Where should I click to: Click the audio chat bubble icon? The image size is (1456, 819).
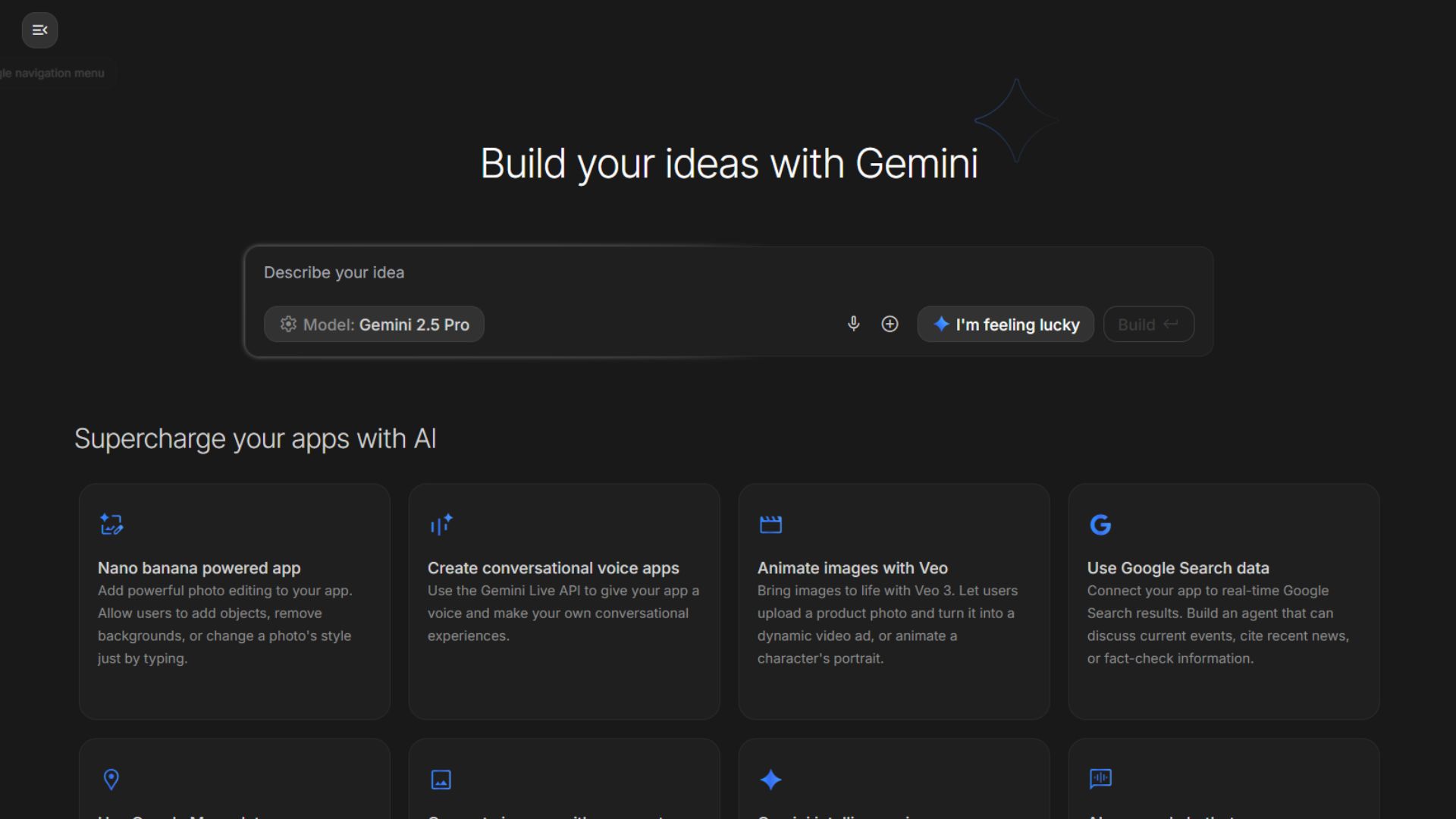coord(1100,779)
